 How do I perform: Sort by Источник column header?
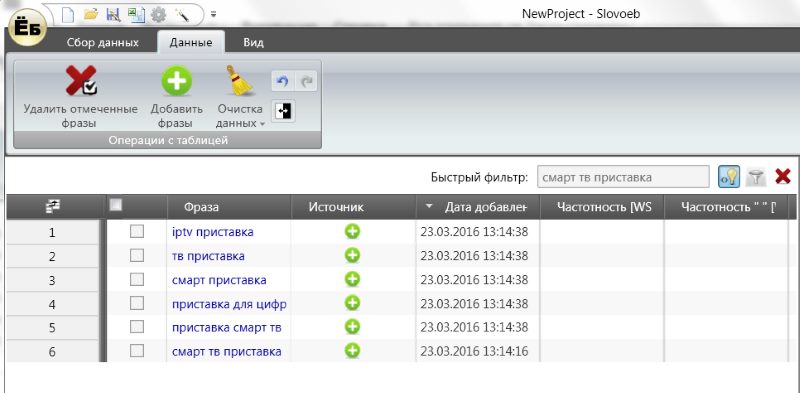[353, 207]
